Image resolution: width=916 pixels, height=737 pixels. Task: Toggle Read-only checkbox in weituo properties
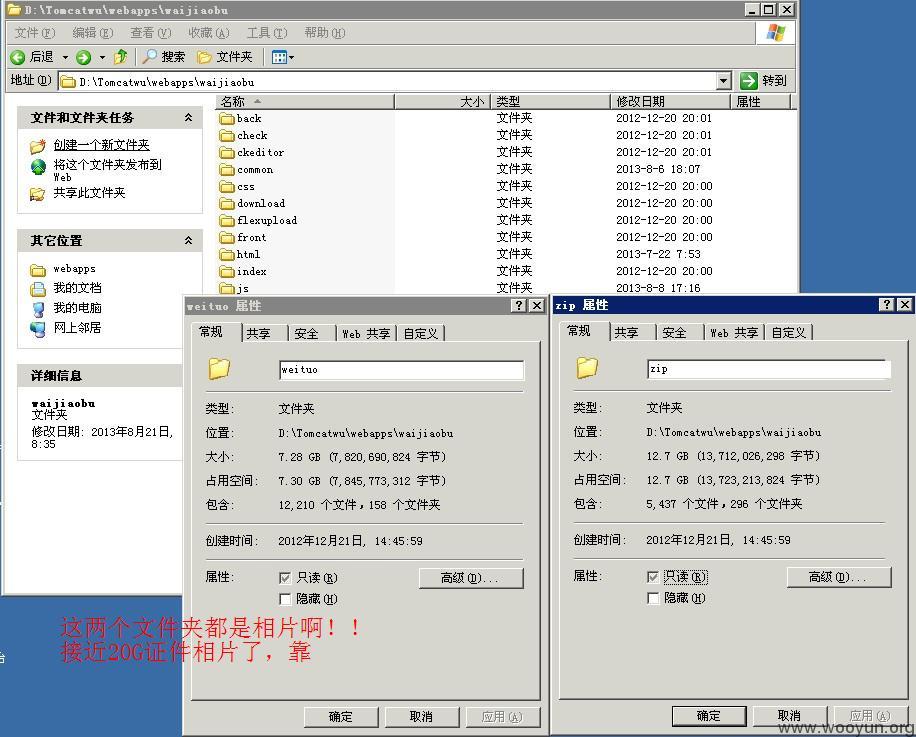tap(285, 578)
